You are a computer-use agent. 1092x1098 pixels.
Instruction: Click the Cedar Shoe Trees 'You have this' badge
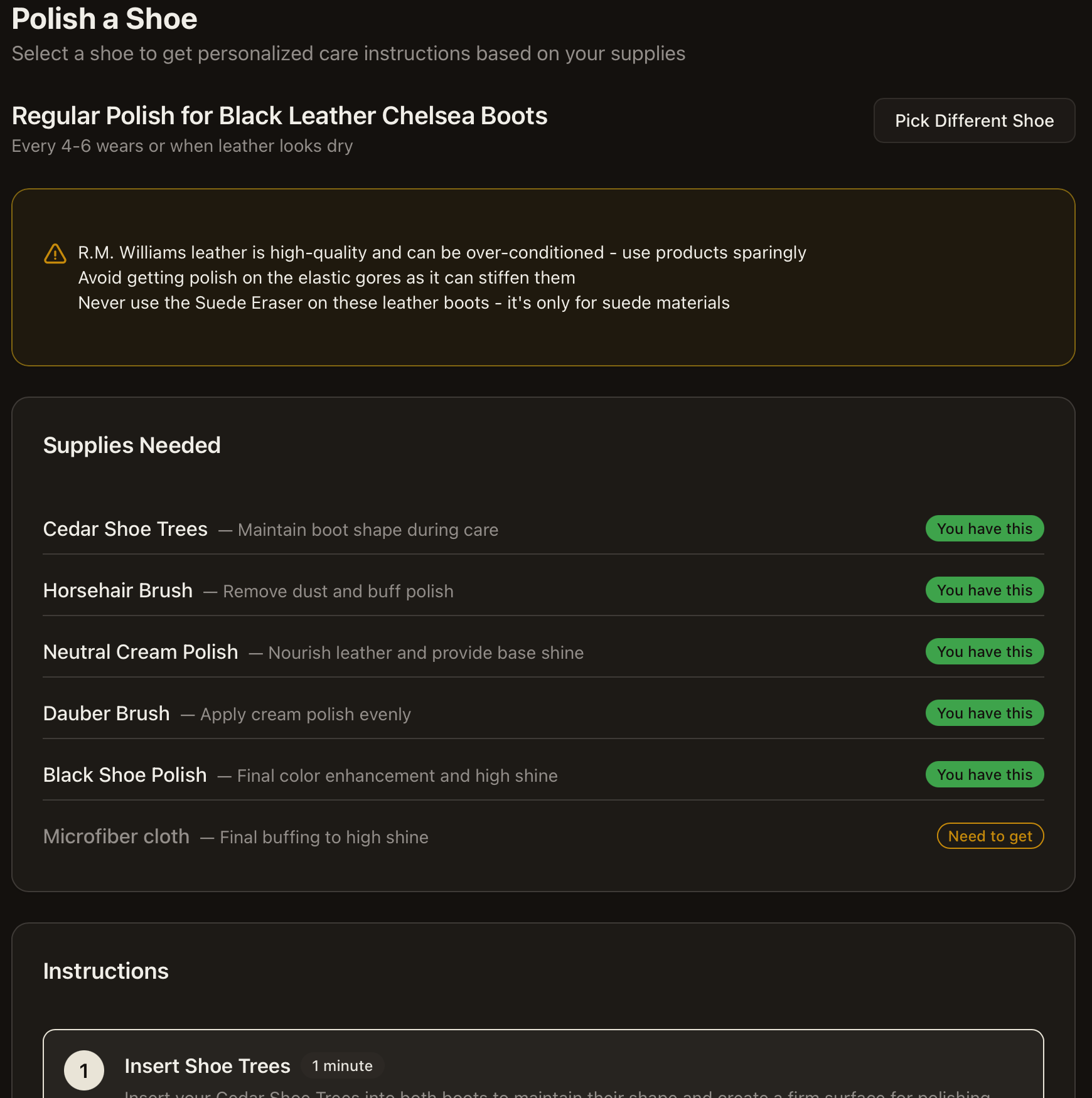coord(984,529)
